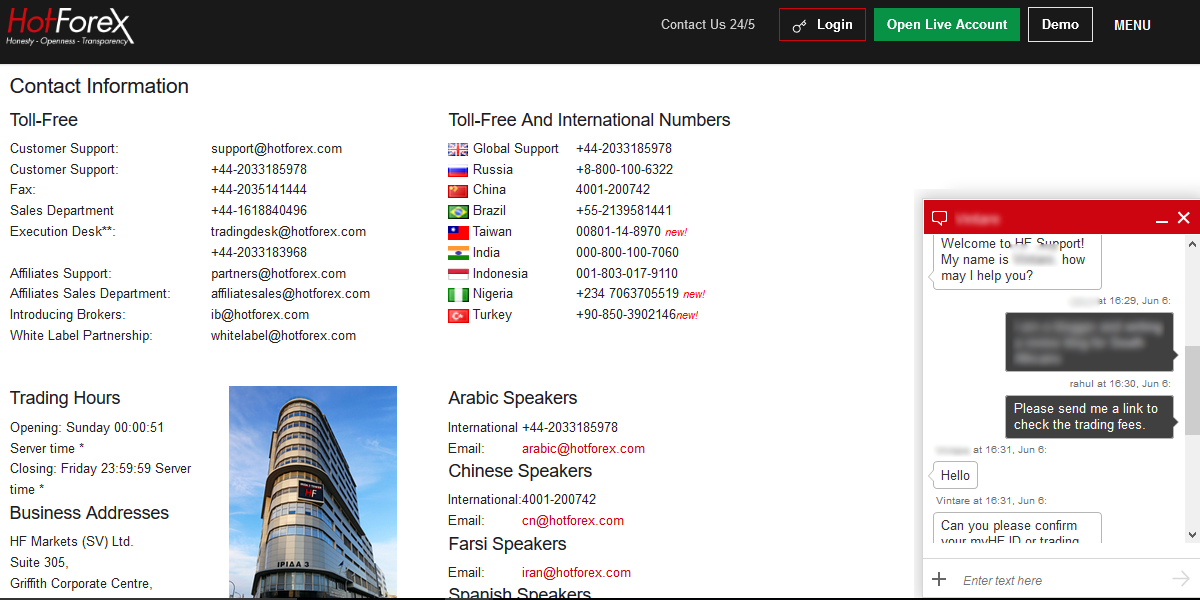Click the 'Hello' chat message bubble
The height and width of the screenshot is (600, 1200).
coord(955,475)
